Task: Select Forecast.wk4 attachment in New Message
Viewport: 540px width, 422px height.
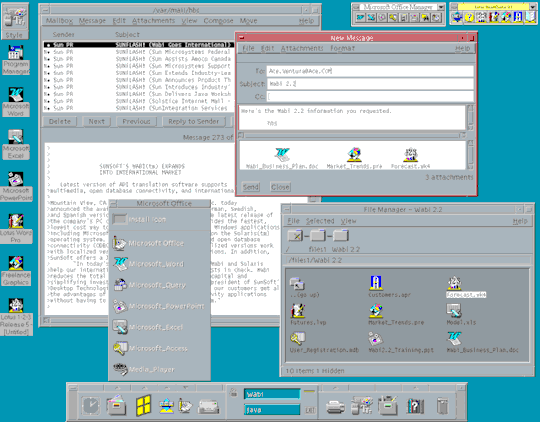Action: point(411,158)
